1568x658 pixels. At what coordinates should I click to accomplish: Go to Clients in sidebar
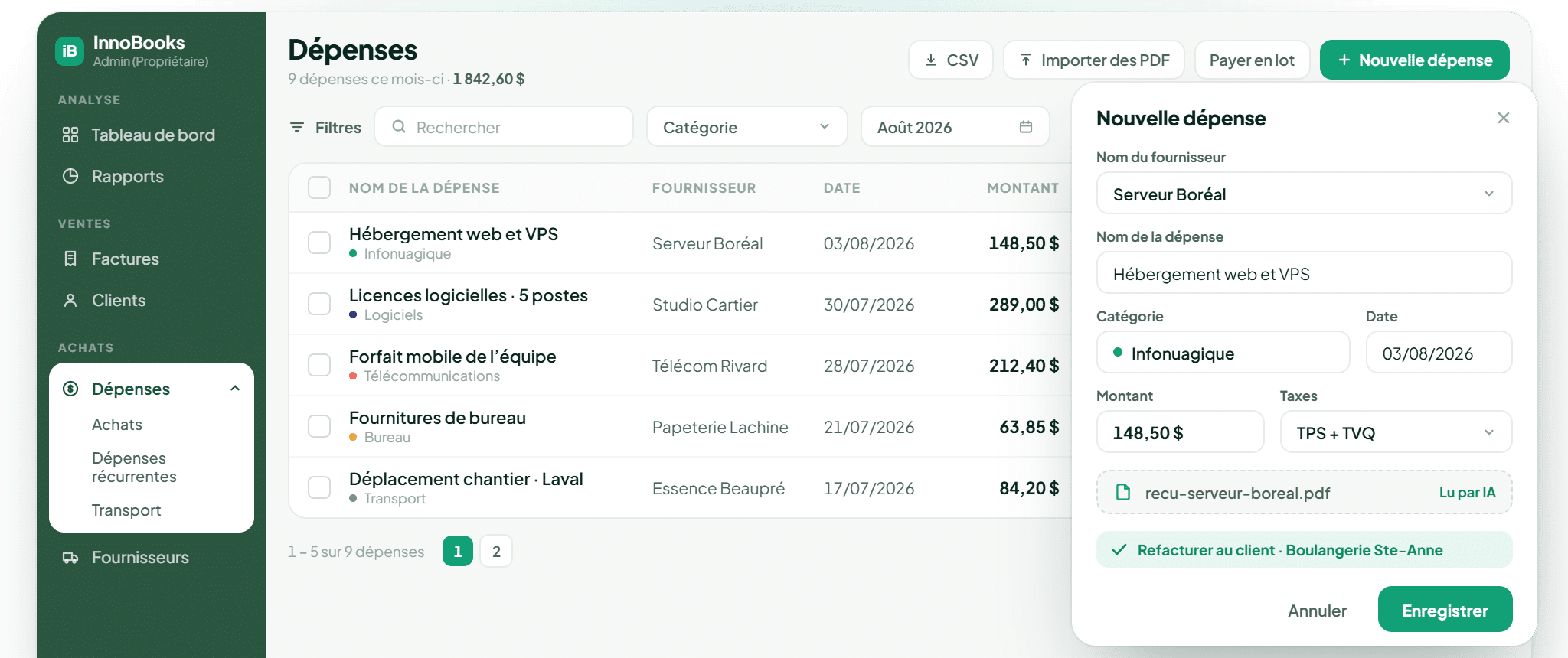[x=152, y=300]
